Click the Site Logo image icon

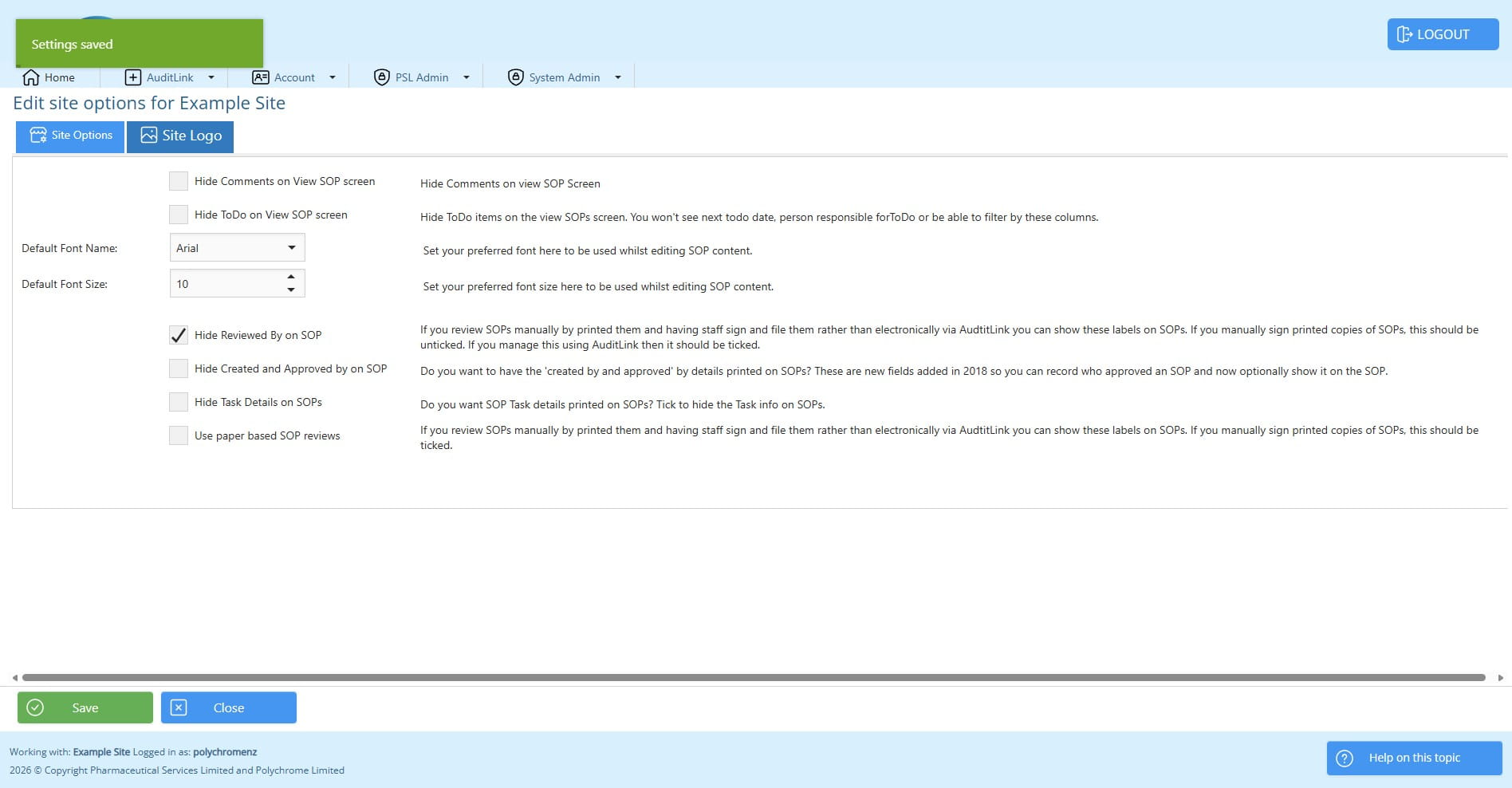tap(149, 135)
